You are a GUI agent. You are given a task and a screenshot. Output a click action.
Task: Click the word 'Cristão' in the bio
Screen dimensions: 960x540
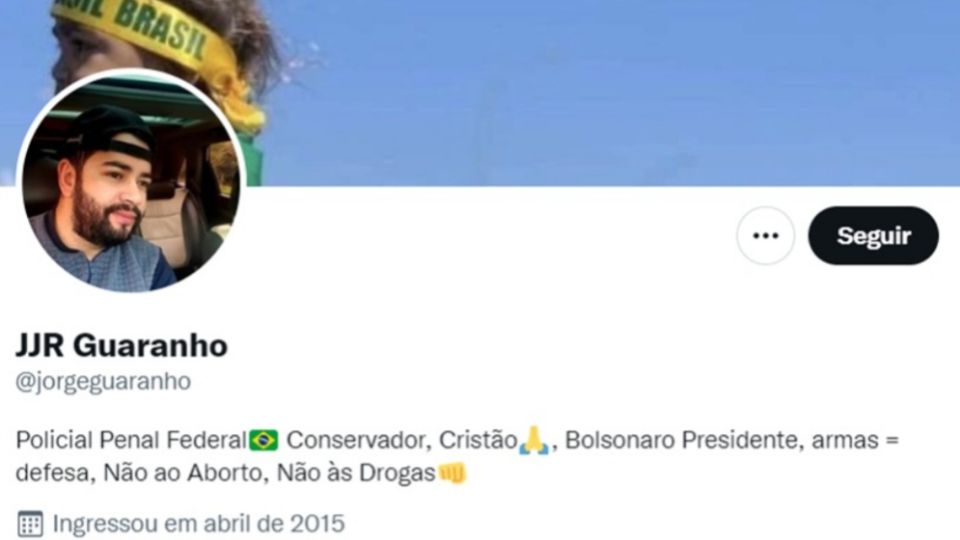pos(478,440)
